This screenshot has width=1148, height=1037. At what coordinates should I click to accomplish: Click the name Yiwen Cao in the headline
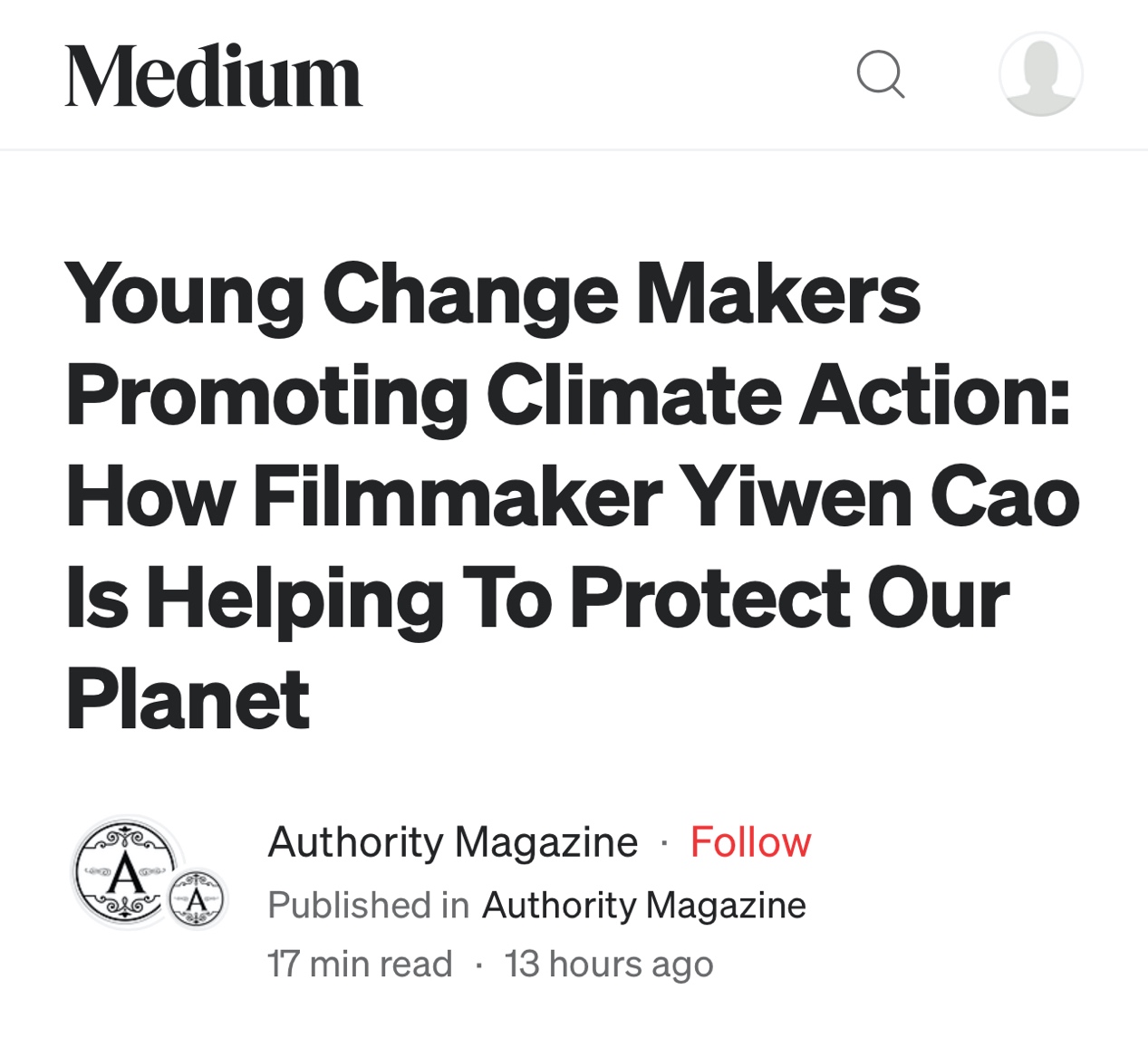879,497
